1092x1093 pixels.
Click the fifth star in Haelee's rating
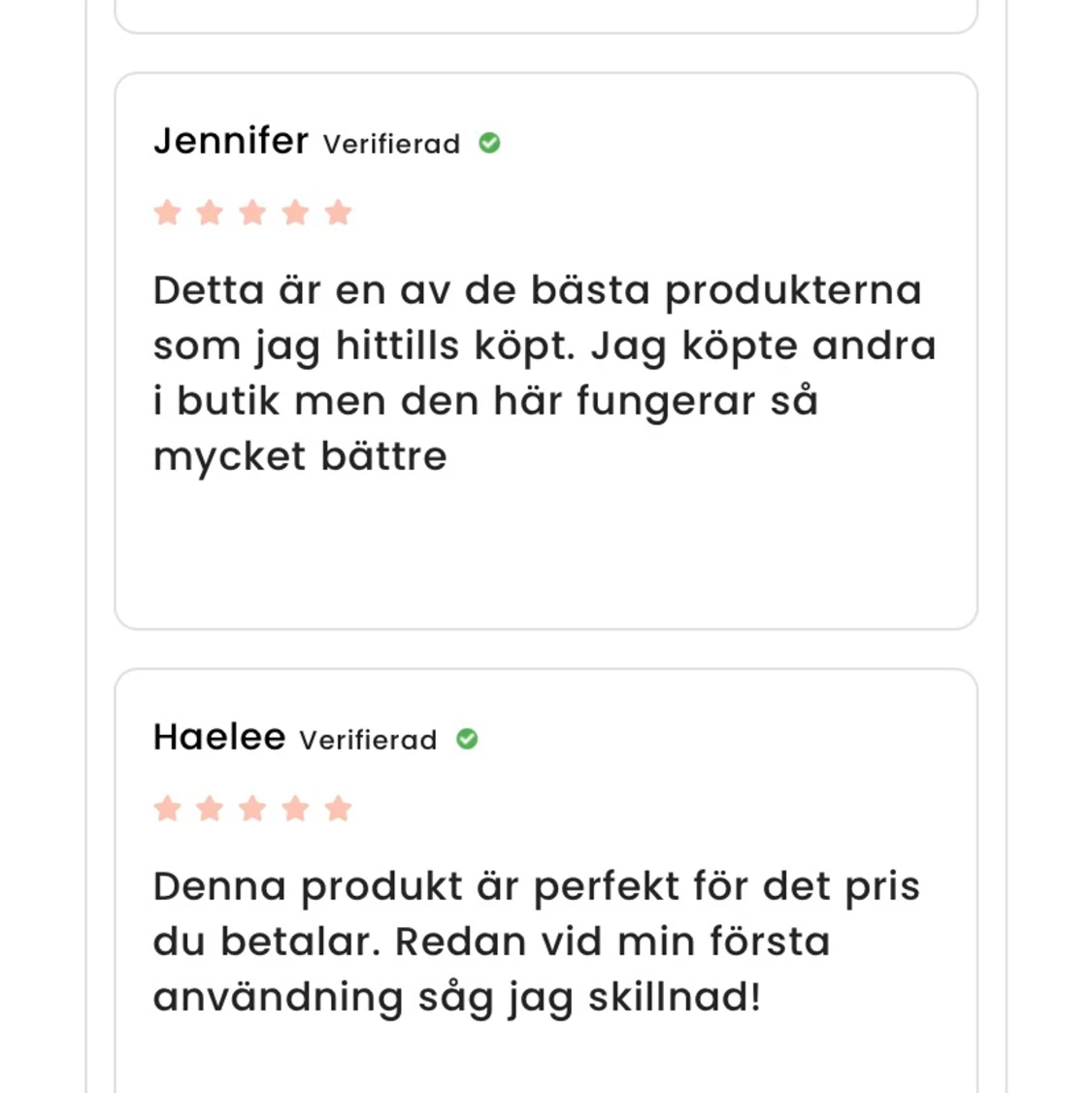tap(338, 809)
